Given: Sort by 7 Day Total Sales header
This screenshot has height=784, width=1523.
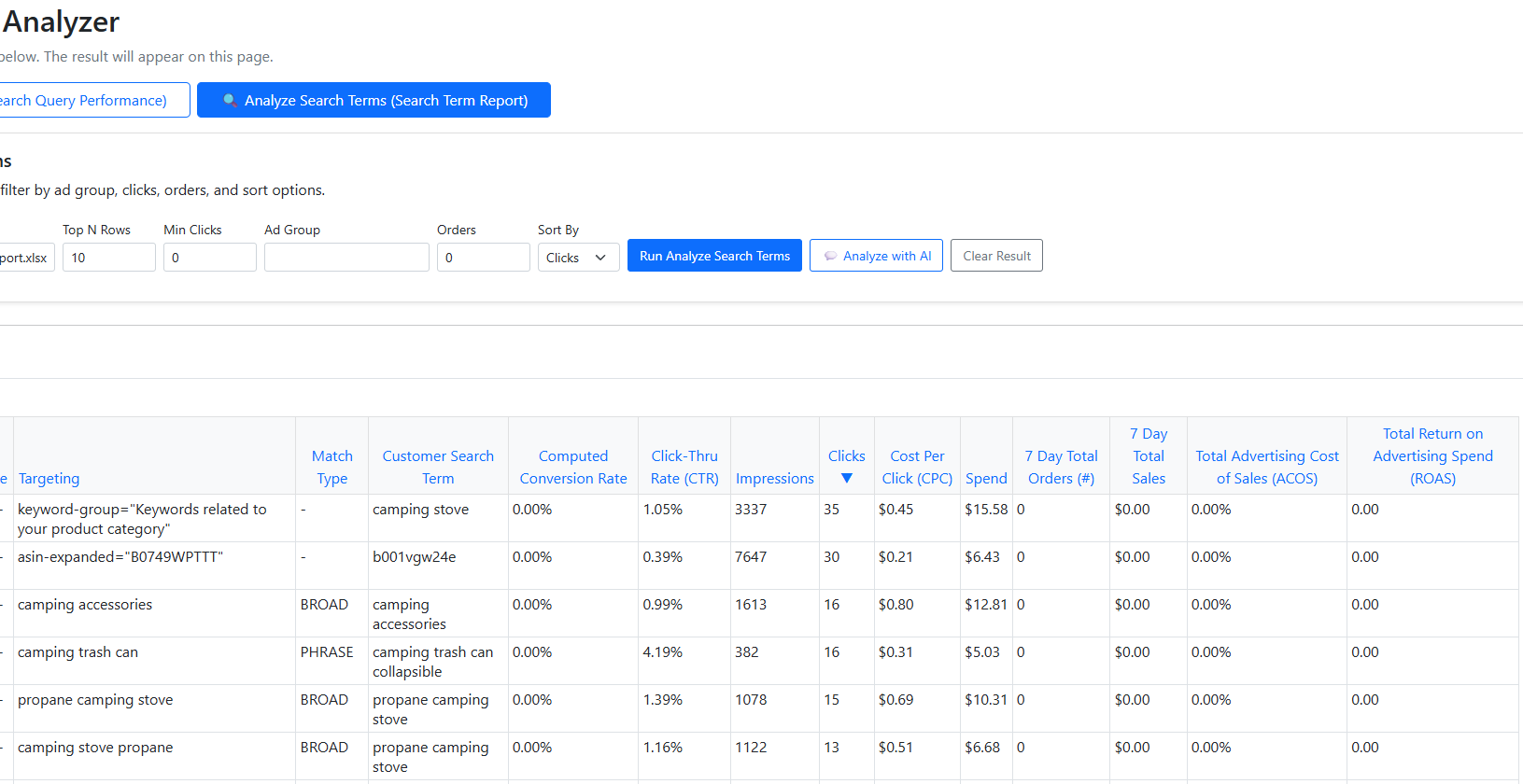Looking at the screenshot, I should 1149,455.
